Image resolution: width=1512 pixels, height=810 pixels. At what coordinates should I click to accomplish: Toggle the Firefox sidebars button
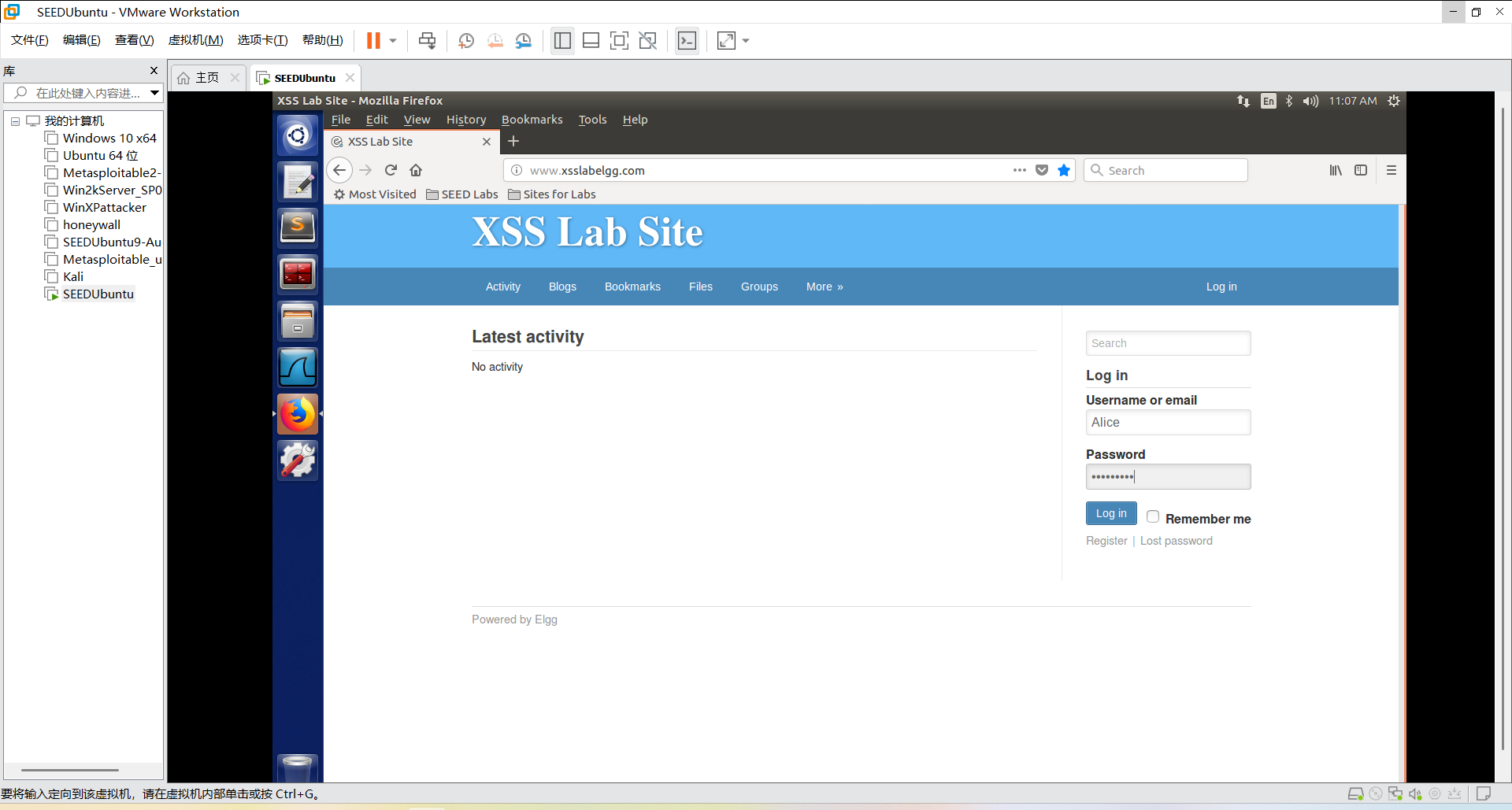(1361, 170)
